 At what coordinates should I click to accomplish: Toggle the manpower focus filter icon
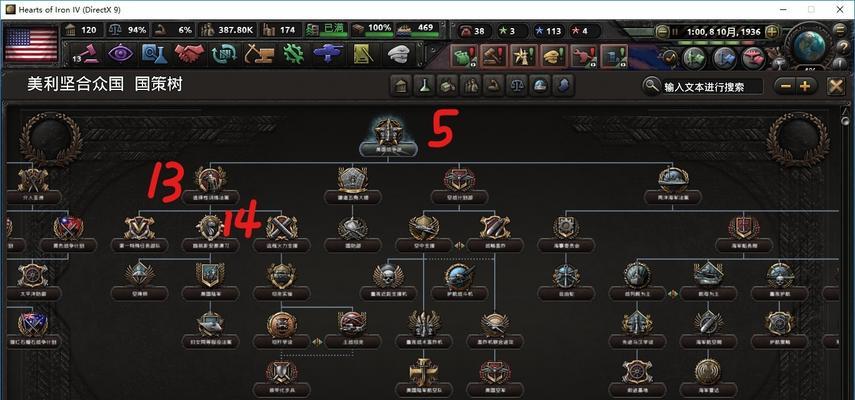pyautogui.click(x=471, y=86)
